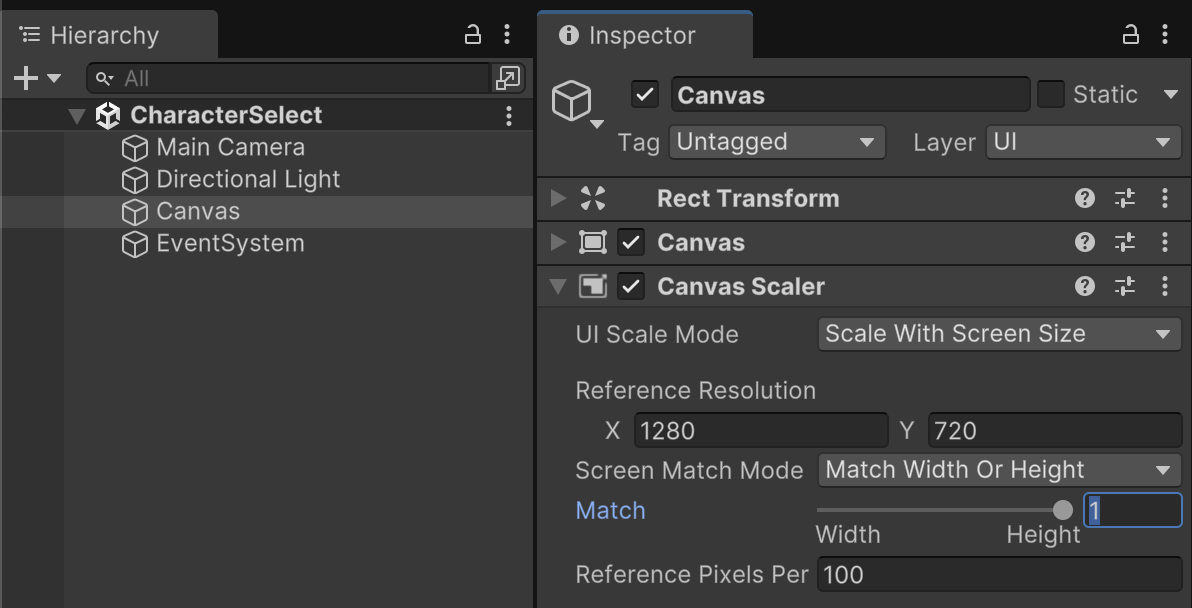Select EventSystem in the hierarchy
Screen dimensions: 1192x608
click(x=230, y=244)
